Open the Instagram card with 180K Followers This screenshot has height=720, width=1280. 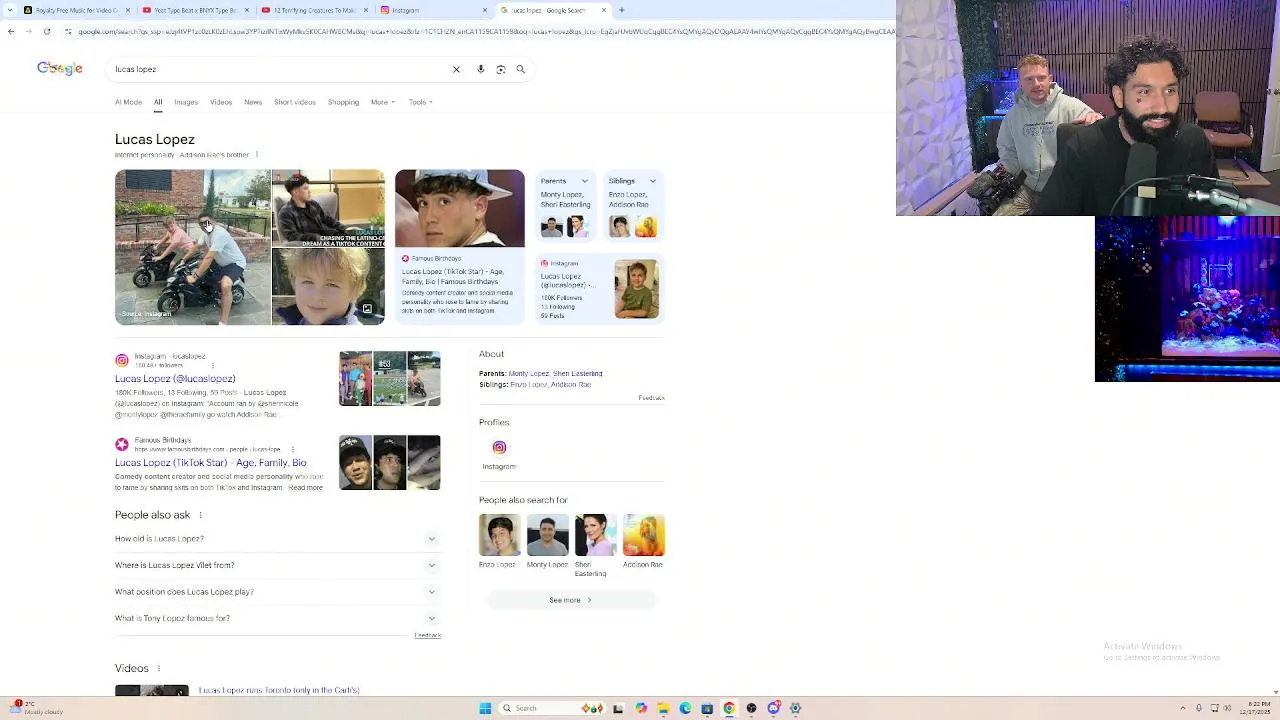click(600, 289)
